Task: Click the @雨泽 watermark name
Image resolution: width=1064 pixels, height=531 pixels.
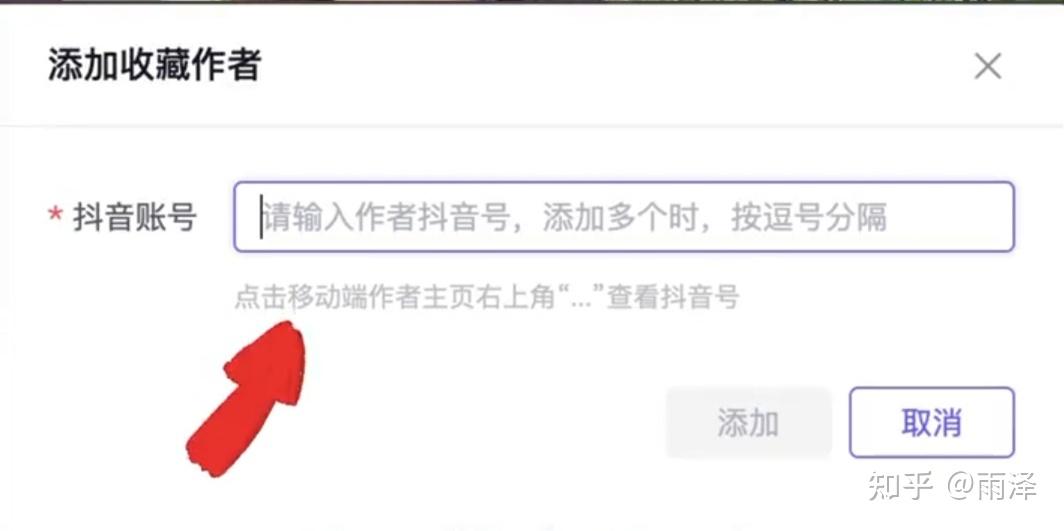Action: 992,486
